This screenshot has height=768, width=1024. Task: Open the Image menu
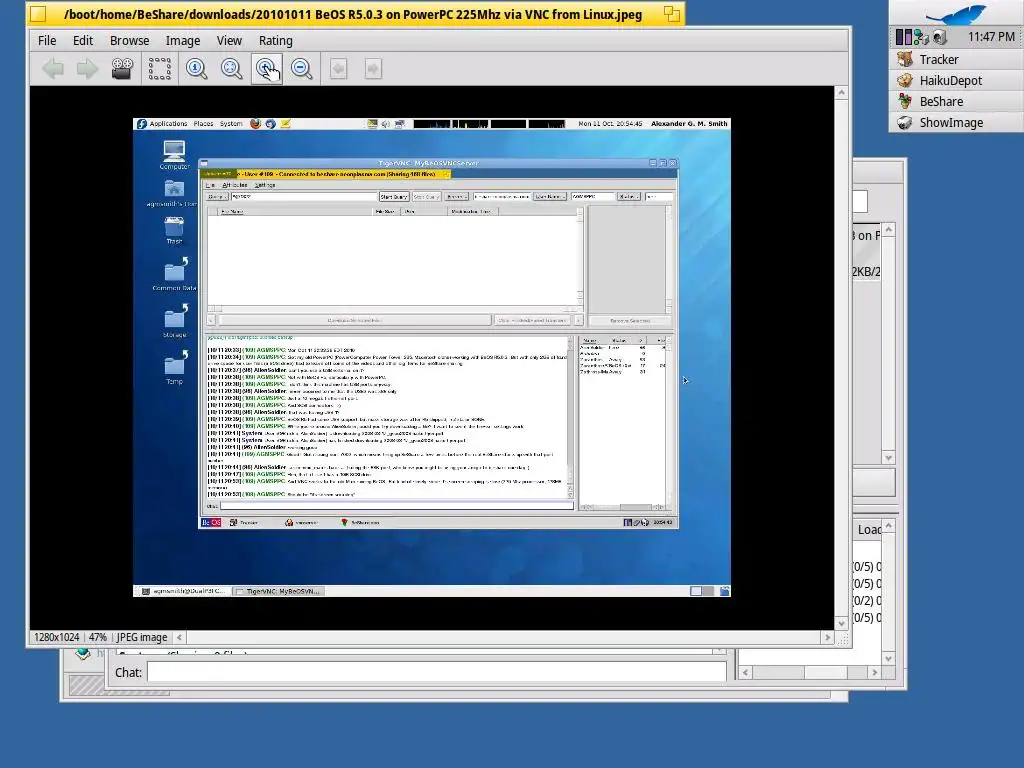[x=183, y=40]
